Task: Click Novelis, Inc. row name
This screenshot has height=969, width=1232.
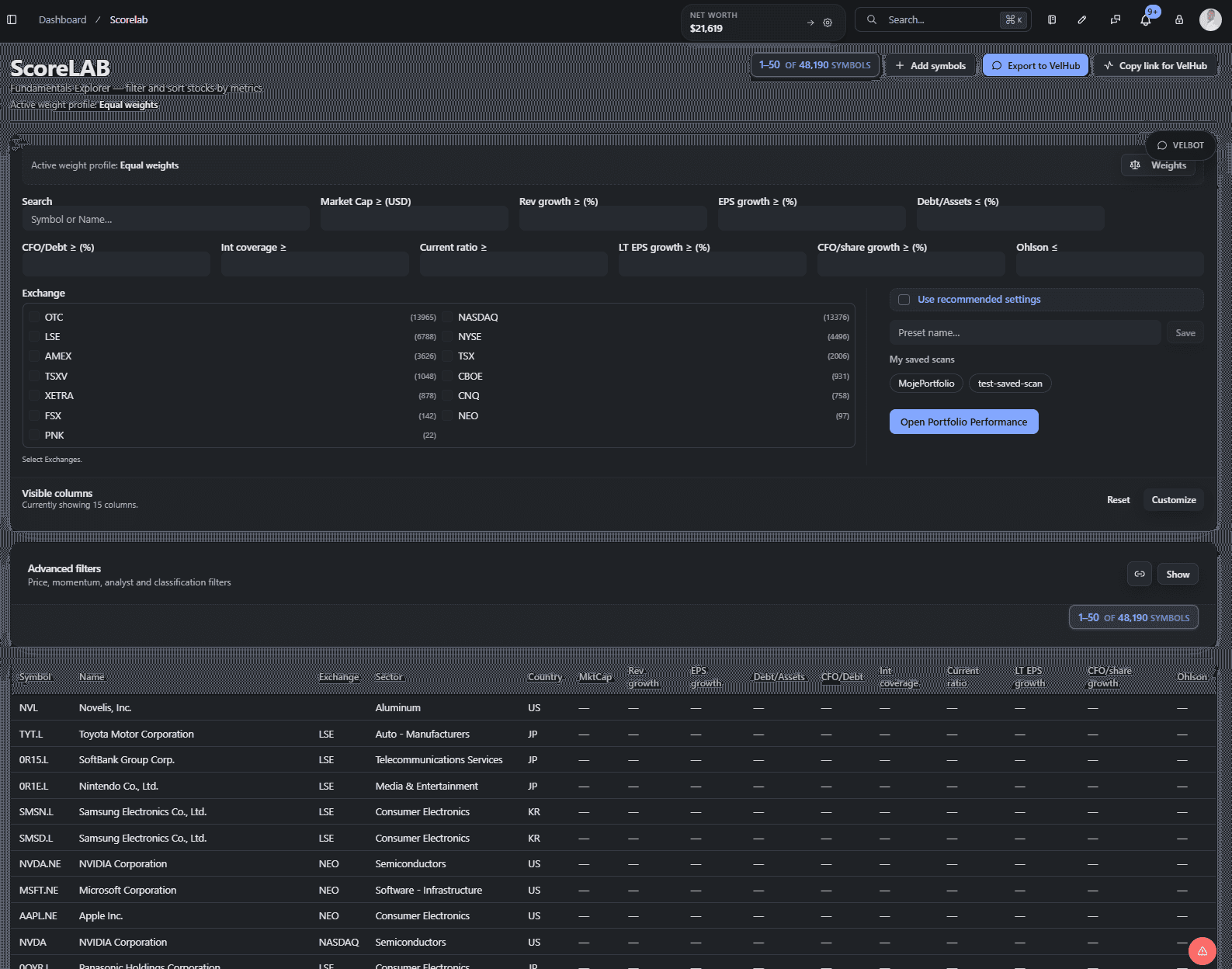Action: (106, 708)
